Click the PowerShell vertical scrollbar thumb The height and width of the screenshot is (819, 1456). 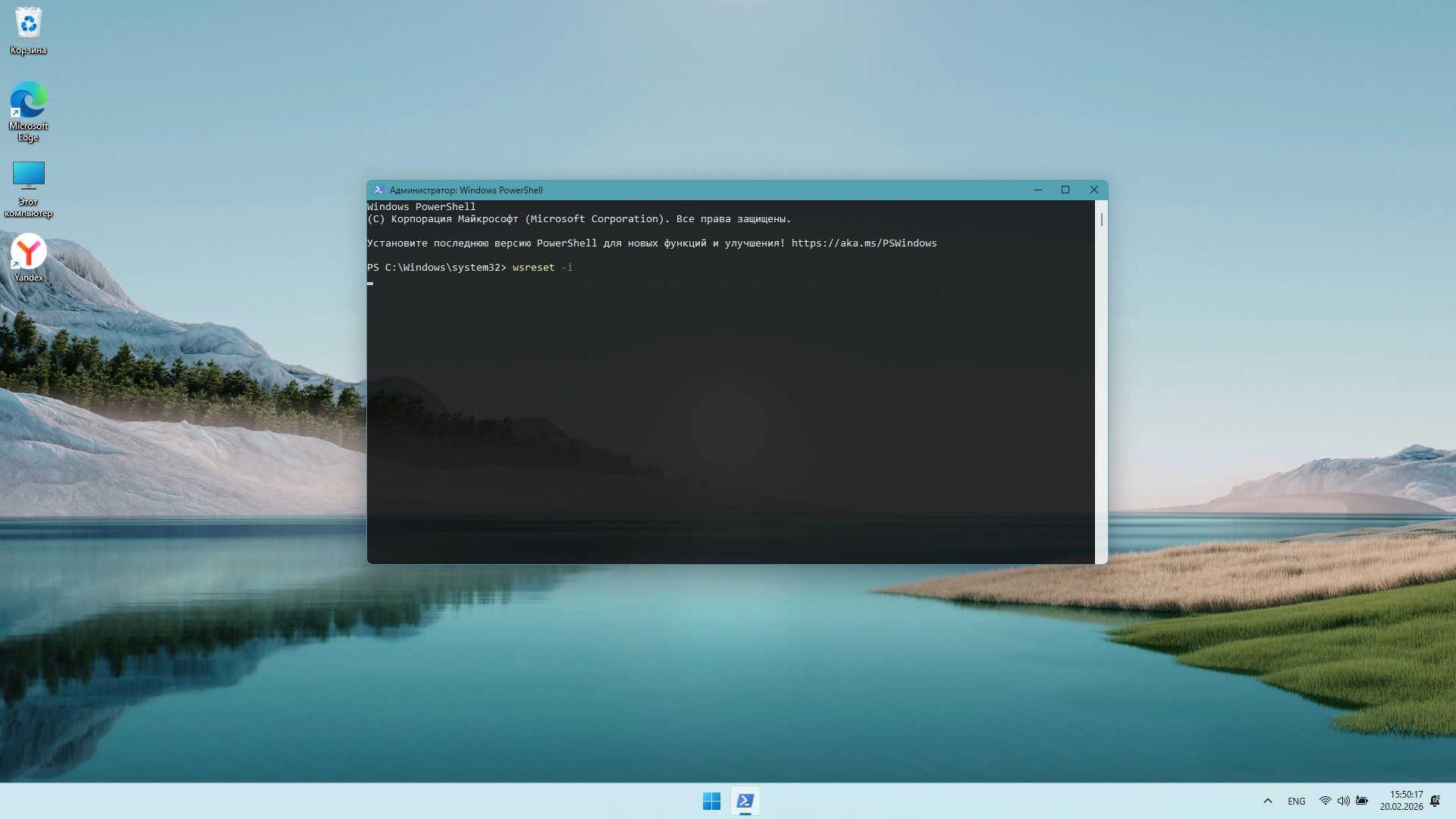1101,220
